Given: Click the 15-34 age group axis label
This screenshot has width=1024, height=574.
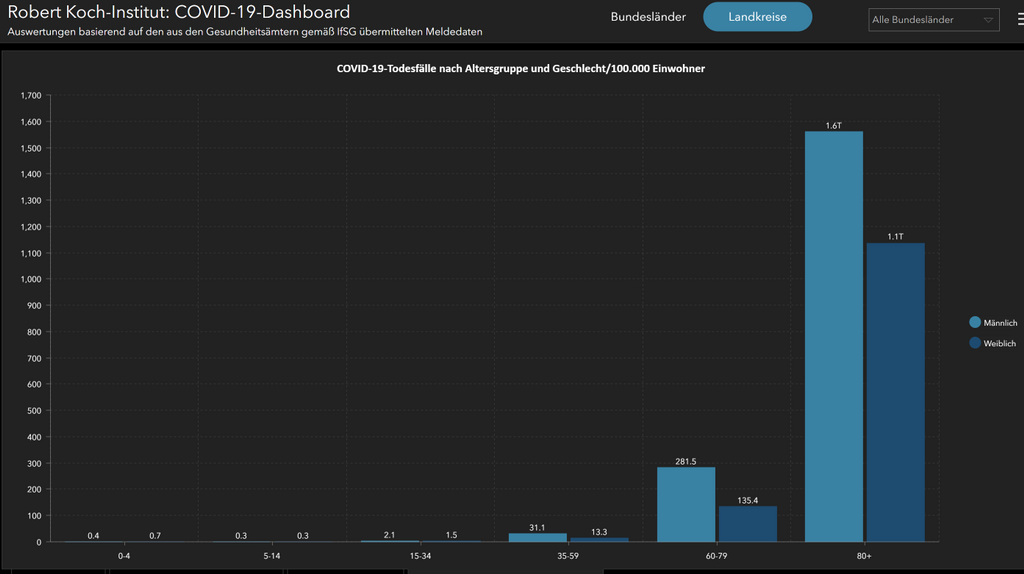Looking at the screenshot, I should 420,556.
